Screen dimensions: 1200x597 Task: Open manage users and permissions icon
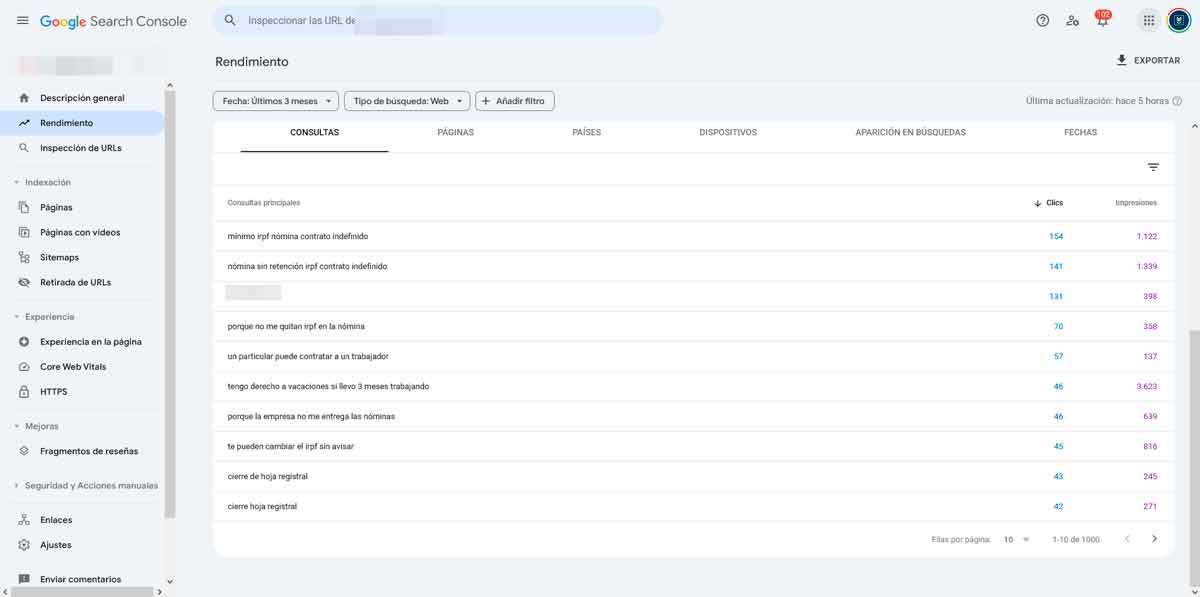pos(1072,20)
